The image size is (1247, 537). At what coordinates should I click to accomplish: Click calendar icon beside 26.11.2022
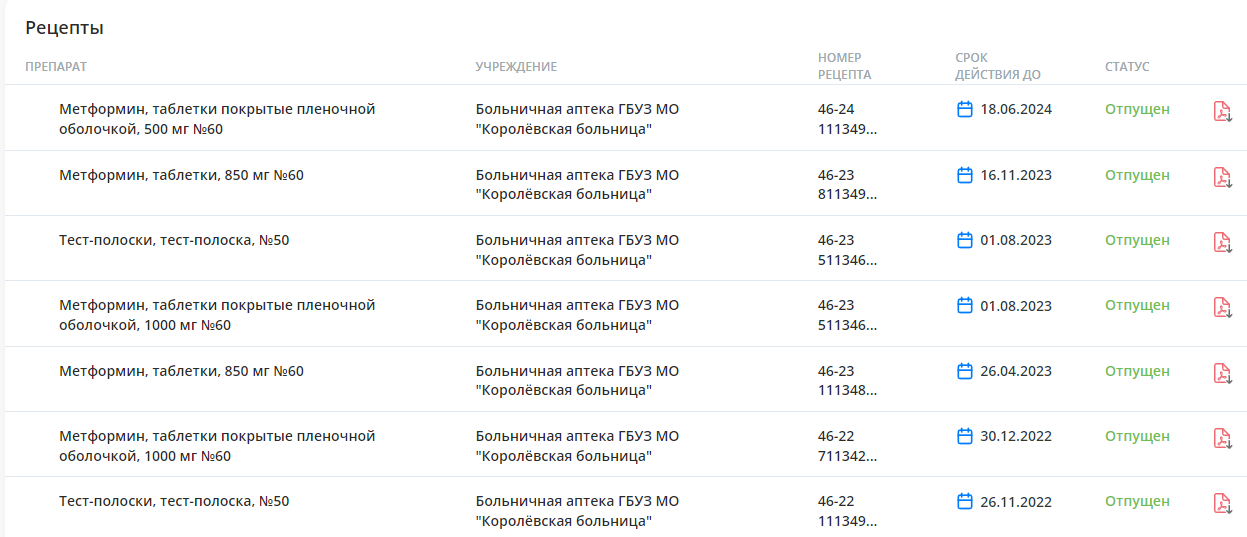click(965, 501)
